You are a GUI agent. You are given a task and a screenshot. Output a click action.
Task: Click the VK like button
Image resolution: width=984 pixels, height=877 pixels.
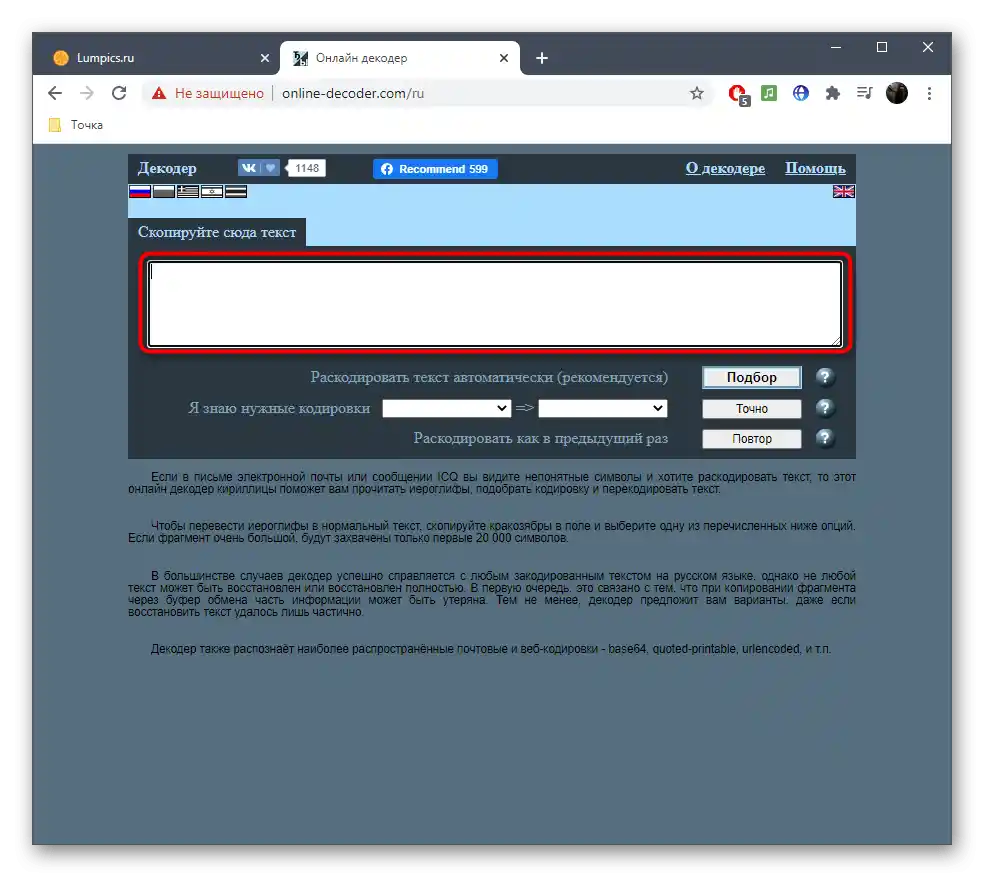[259, 168]
